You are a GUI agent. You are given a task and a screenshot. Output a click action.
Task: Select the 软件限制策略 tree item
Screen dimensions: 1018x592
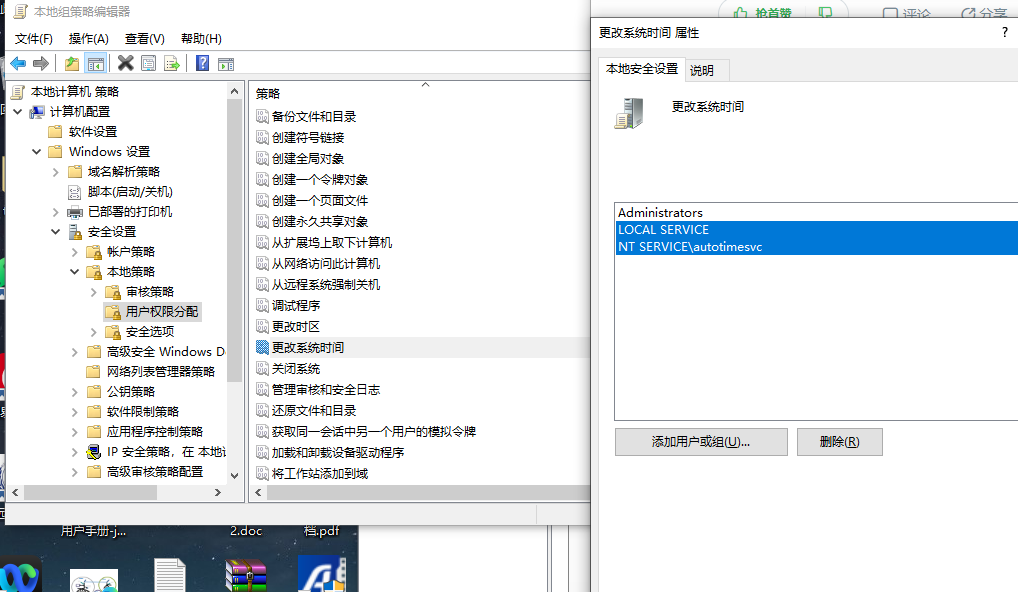(x=142, y=412)
